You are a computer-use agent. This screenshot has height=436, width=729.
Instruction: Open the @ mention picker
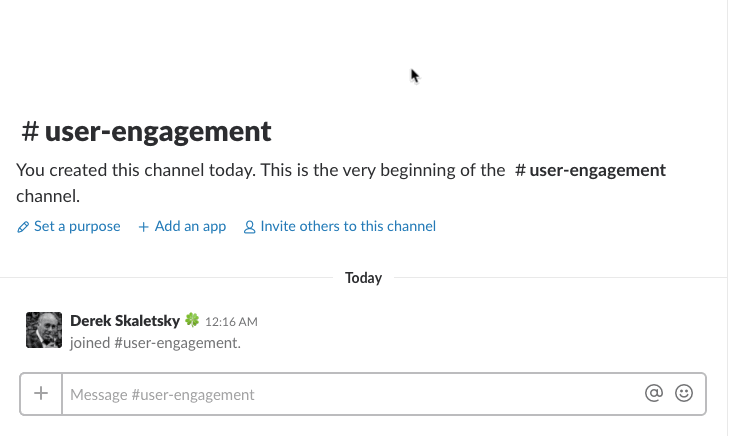(x=654, y=393)
